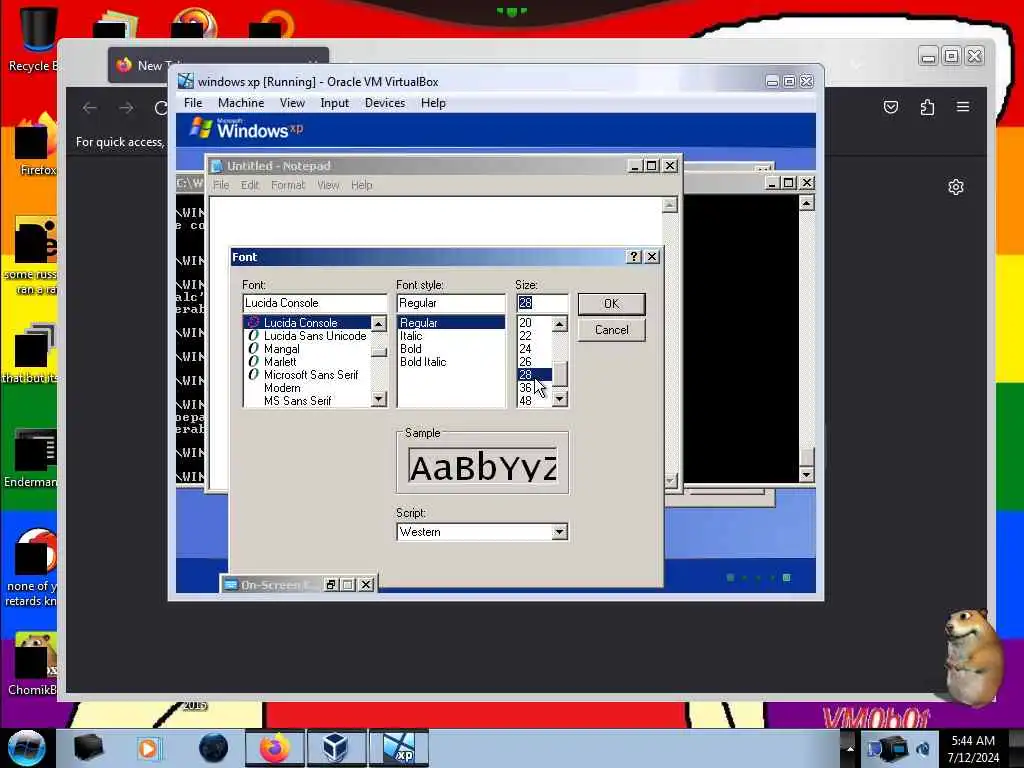This screenshot has width=1024, height=768.
Task: Open Notepad Edit menu
Action: [x=250, y=185]
